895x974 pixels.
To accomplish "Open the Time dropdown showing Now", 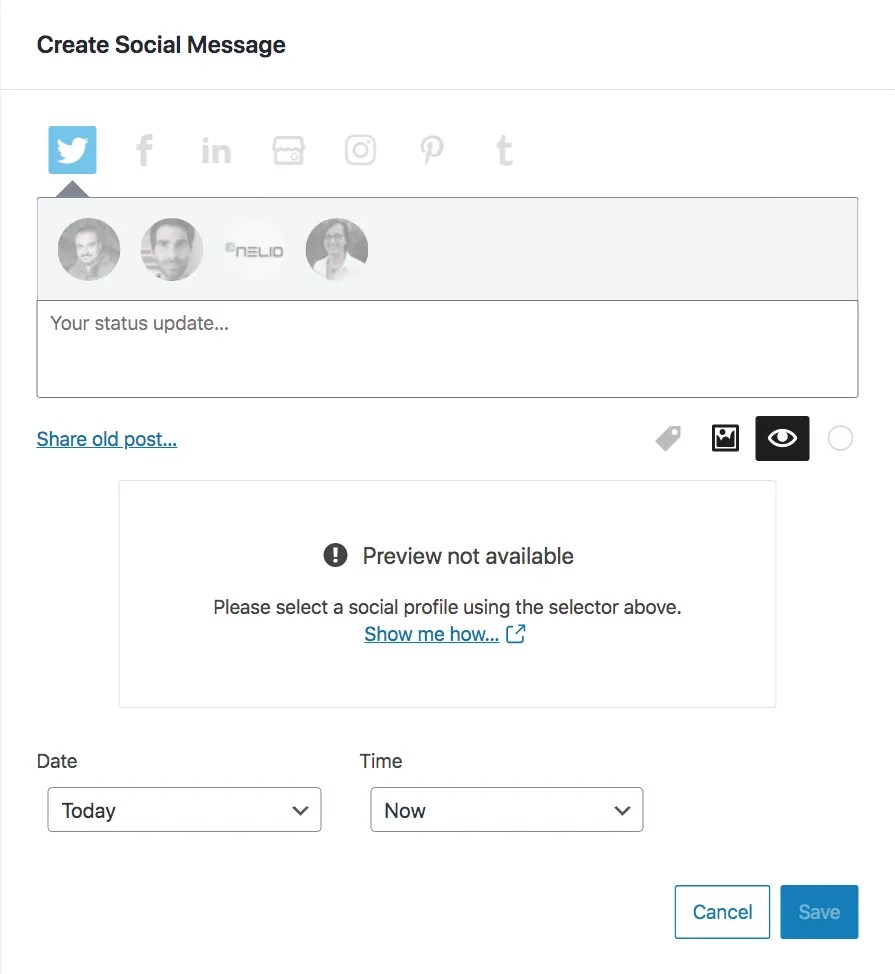I will tap(506, 810).
